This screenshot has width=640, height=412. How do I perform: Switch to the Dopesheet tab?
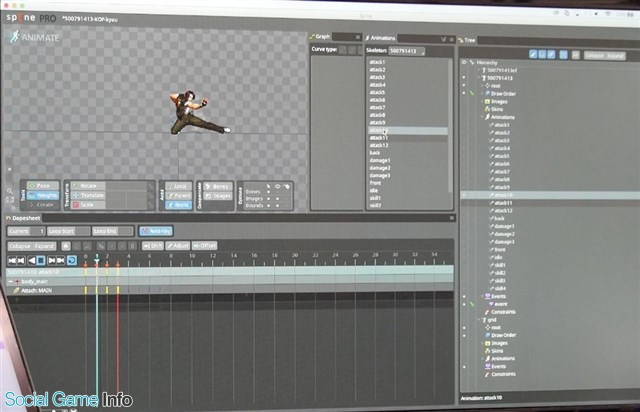point(24,218)
